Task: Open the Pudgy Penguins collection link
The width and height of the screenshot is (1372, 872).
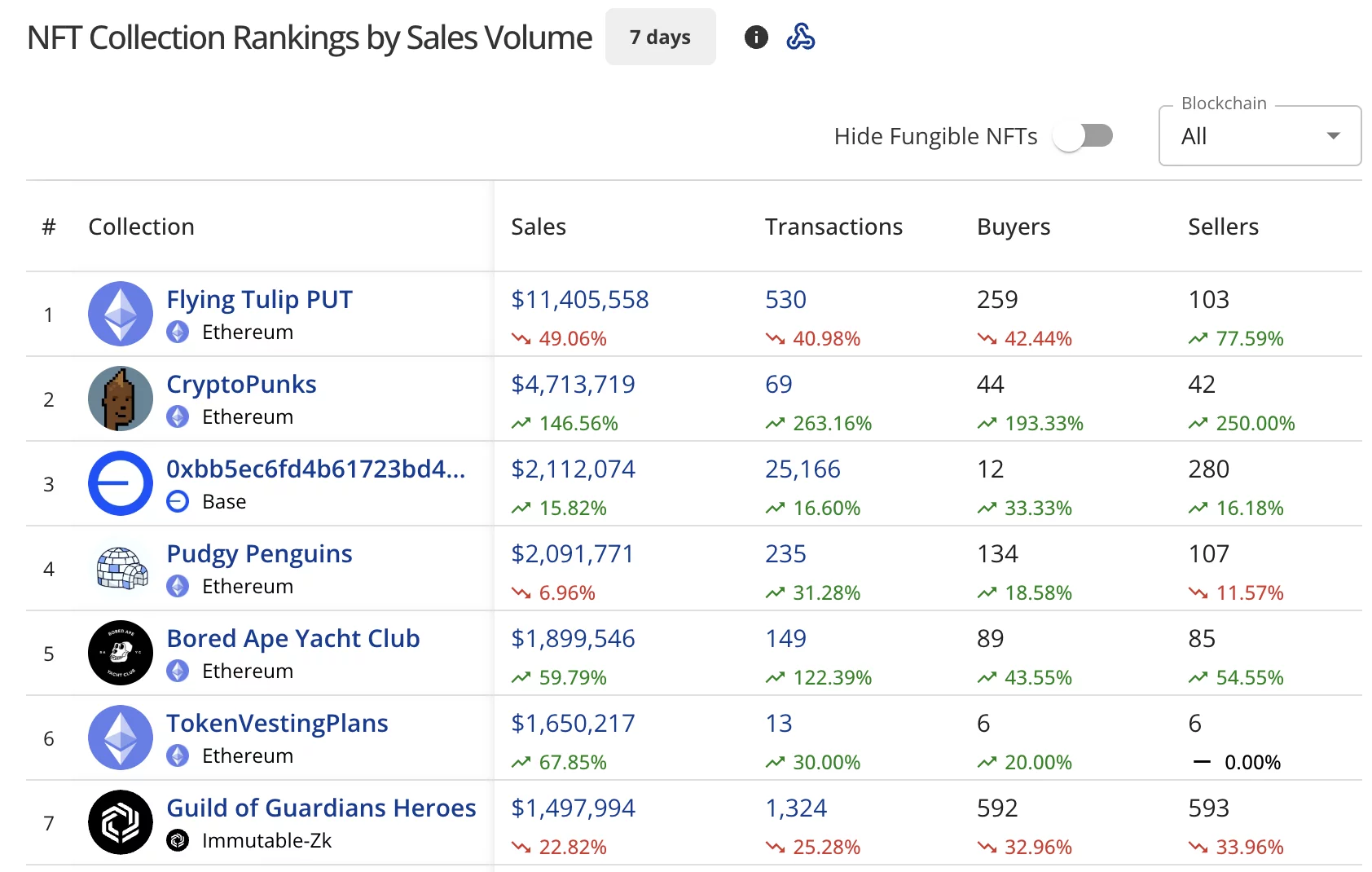Action: [259, 553]
